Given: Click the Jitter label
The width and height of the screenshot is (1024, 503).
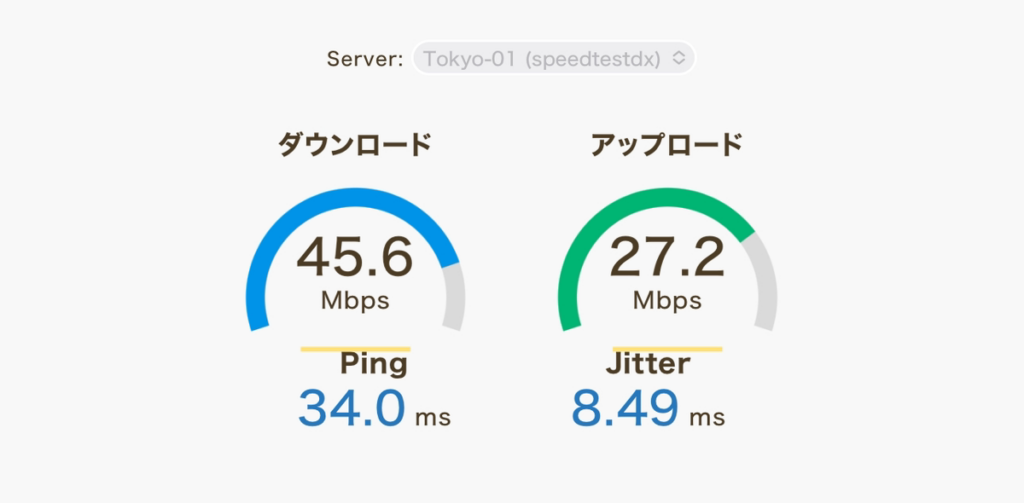Looking at the screenshot, I should click(x=648, y=364).
